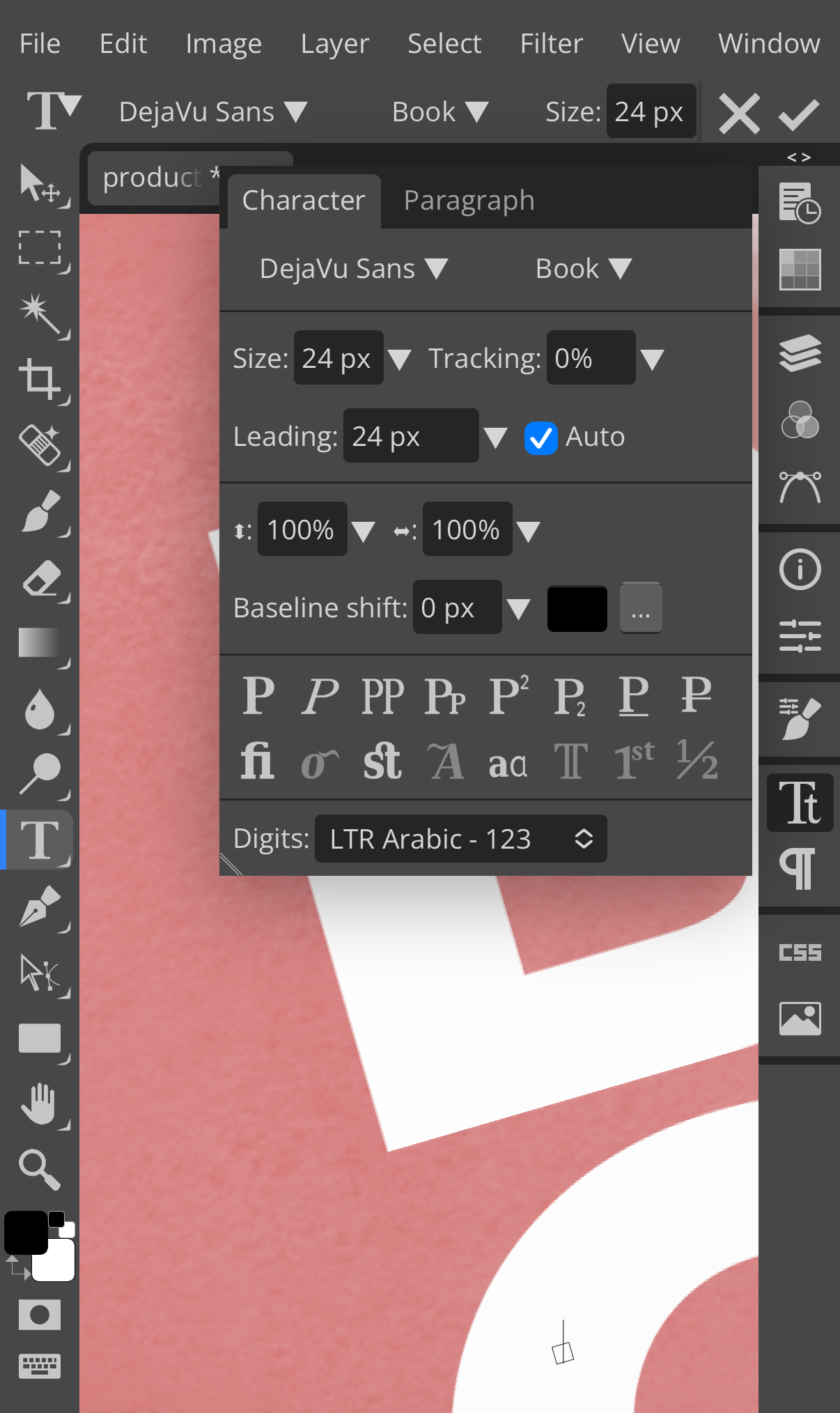
Task: Toggle All Caps style
Action: 382,695
